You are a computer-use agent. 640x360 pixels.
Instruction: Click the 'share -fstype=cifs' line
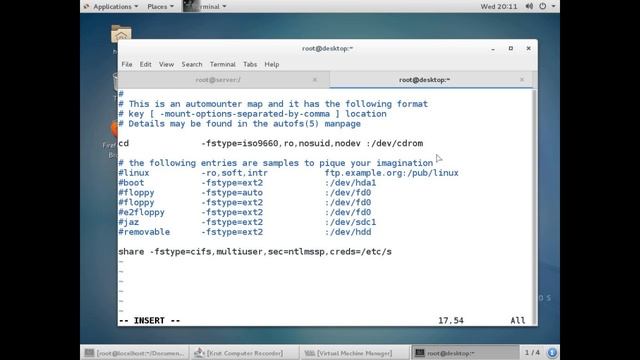(x=255, y=252)
